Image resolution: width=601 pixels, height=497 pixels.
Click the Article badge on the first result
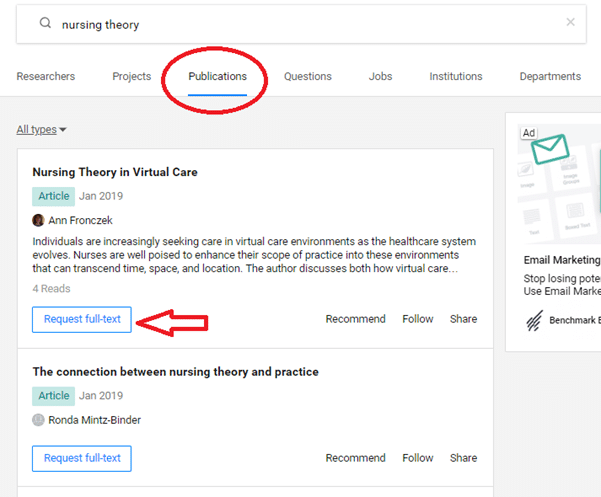coord(53,196)
